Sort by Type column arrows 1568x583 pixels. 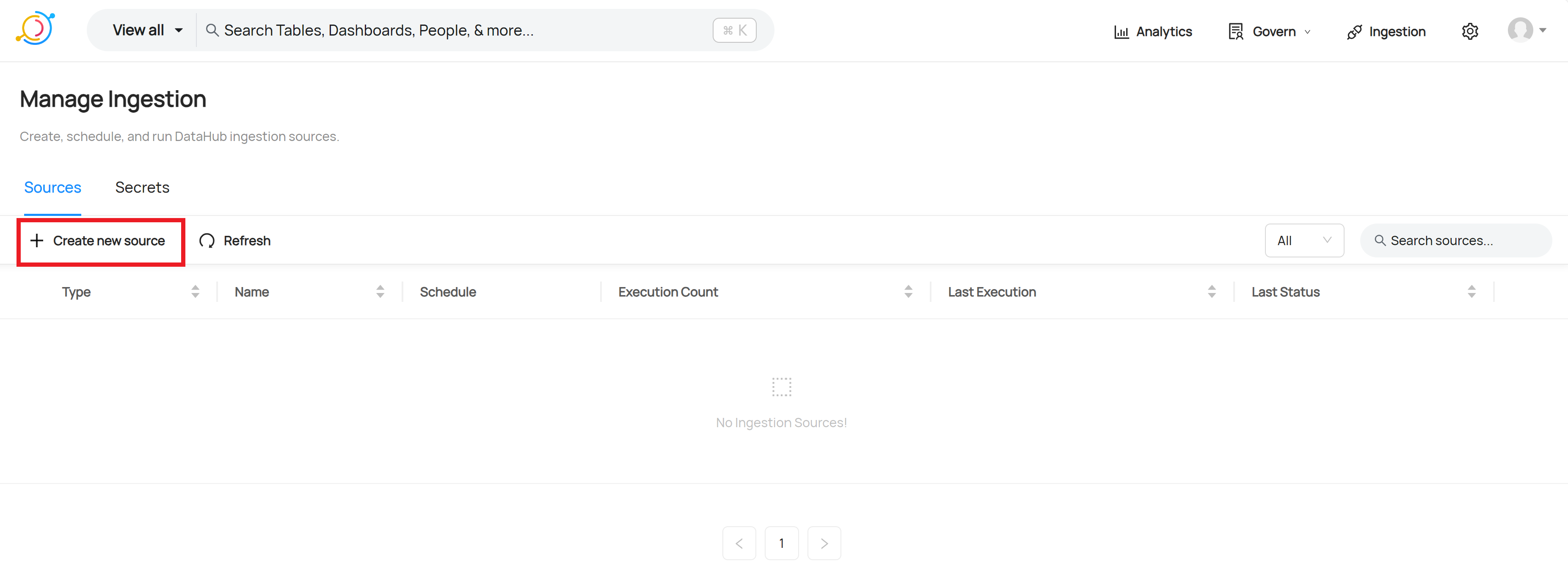pos(196,292)
